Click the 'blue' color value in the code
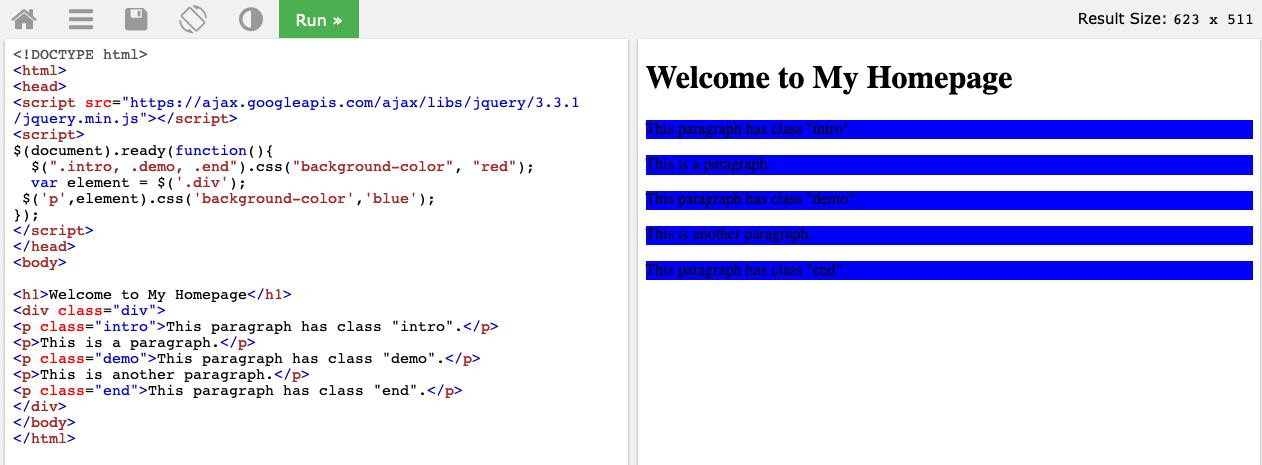The width and height of the screenshot is (1262, 465). 394,199
